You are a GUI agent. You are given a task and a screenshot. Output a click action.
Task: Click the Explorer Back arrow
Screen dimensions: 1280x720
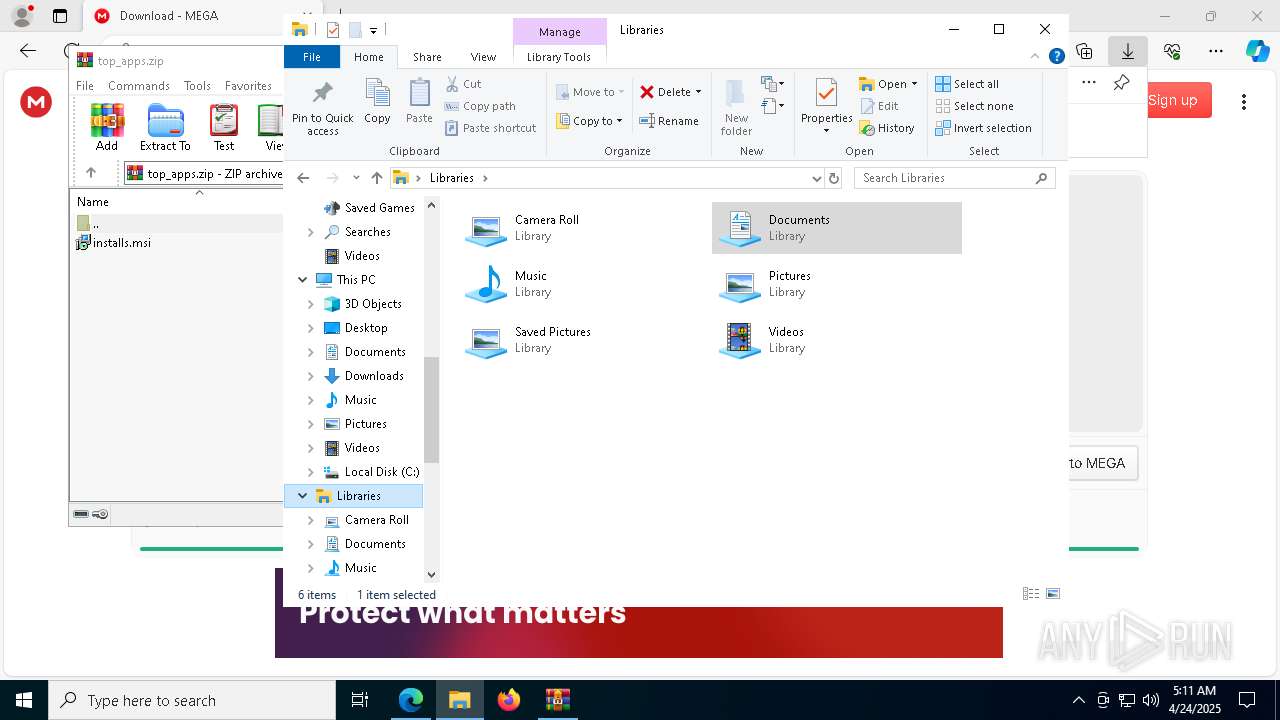coord(304,178)
